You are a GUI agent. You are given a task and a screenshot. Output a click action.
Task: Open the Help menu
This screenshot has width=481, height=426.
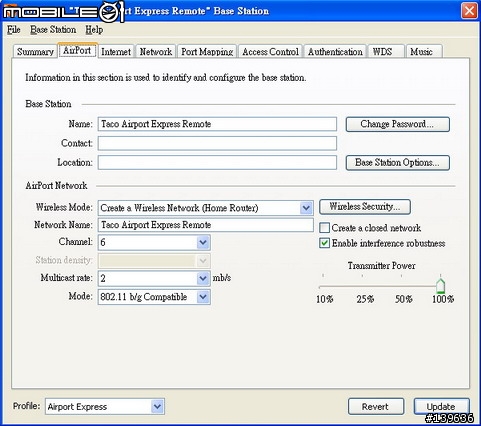click(x=94, y=30)
